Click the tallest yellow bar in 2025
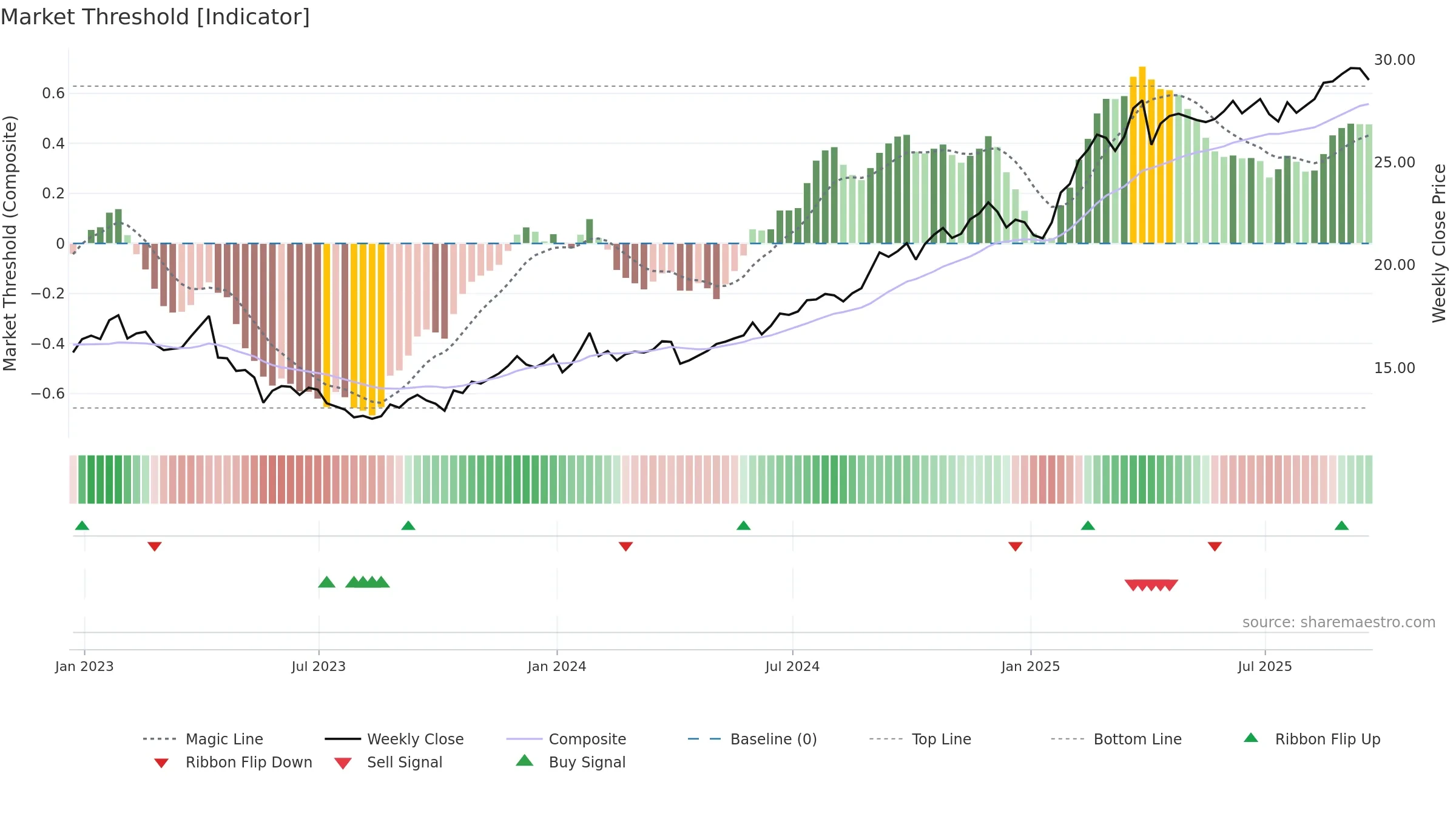 click(x=1142, y=155)
